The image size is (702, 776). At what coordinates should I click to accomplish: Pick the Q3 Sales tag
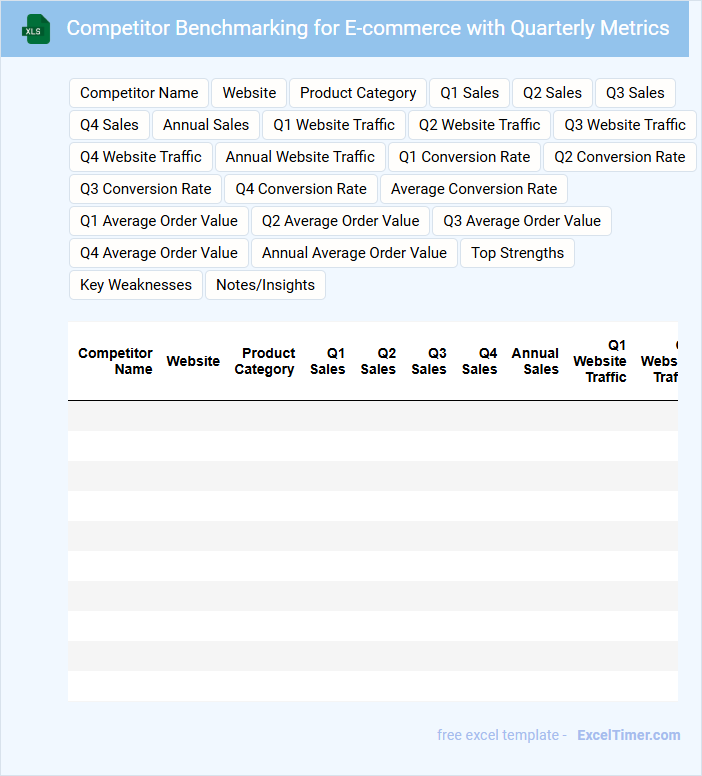tap(635, 93)
